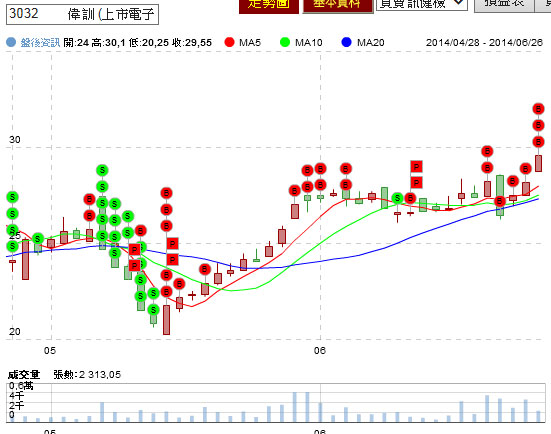Viewport: 551px width, 434px height.
Task: Click the topmost B marker above the last candlestick
Action: (x=538, y=109)
